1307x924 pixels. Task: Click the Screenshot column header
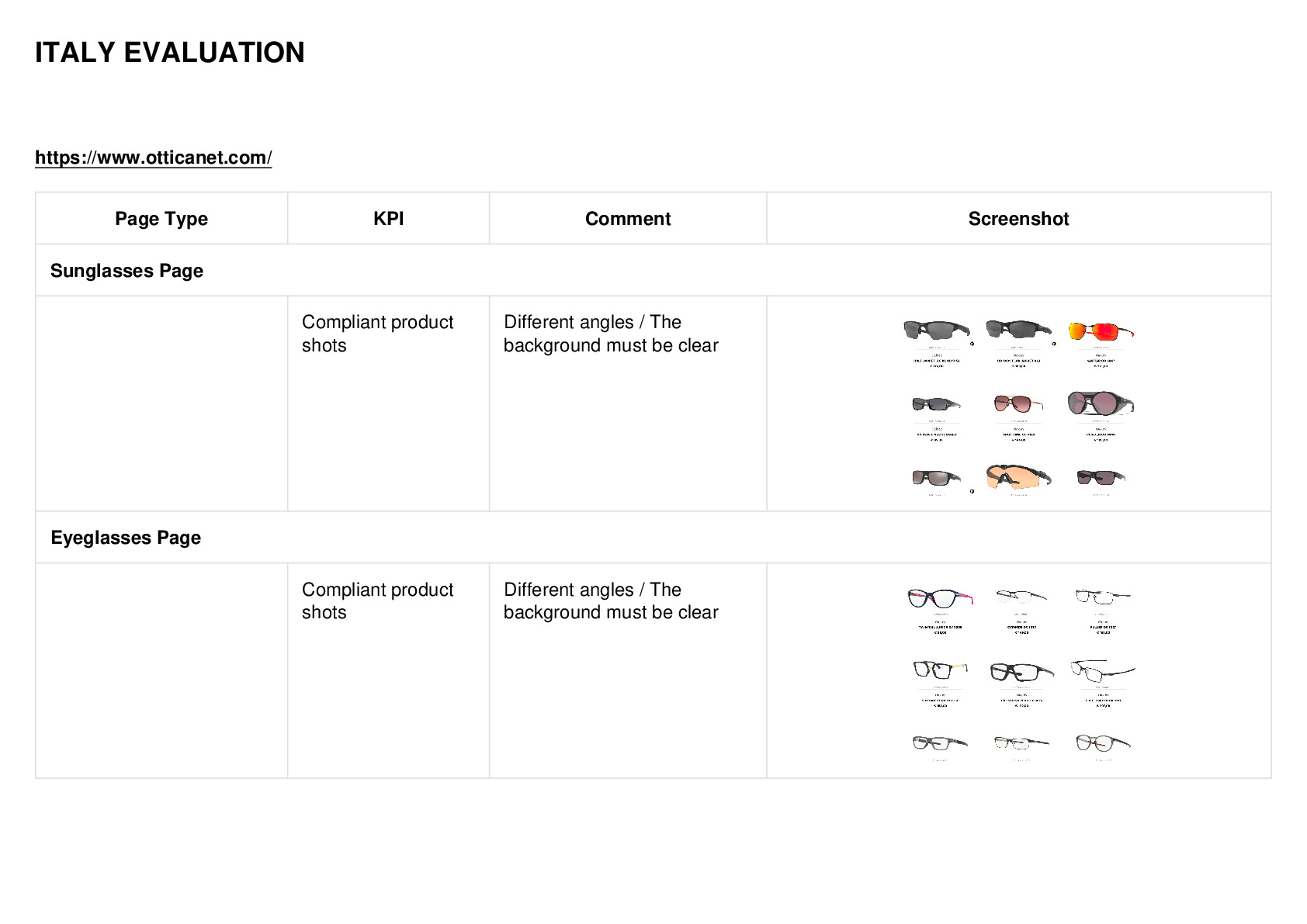(x=1019, y=219)
